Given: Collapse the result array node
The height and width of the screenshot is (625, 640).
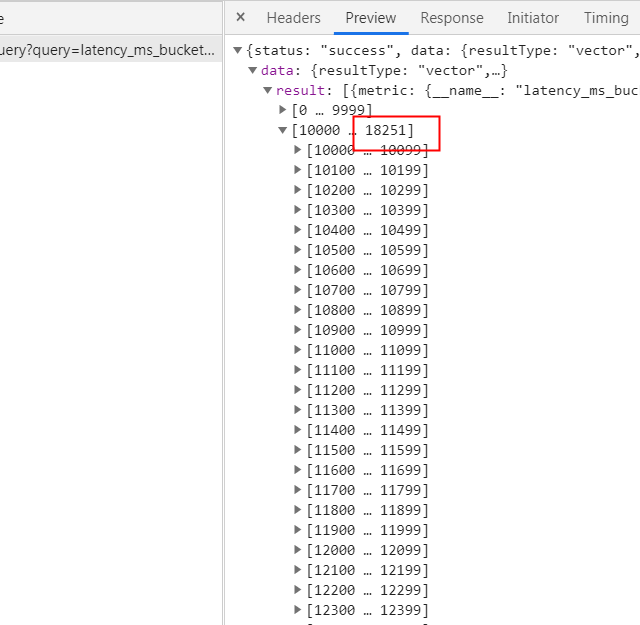Looking at the screenshot, I should tap(268, 90).
